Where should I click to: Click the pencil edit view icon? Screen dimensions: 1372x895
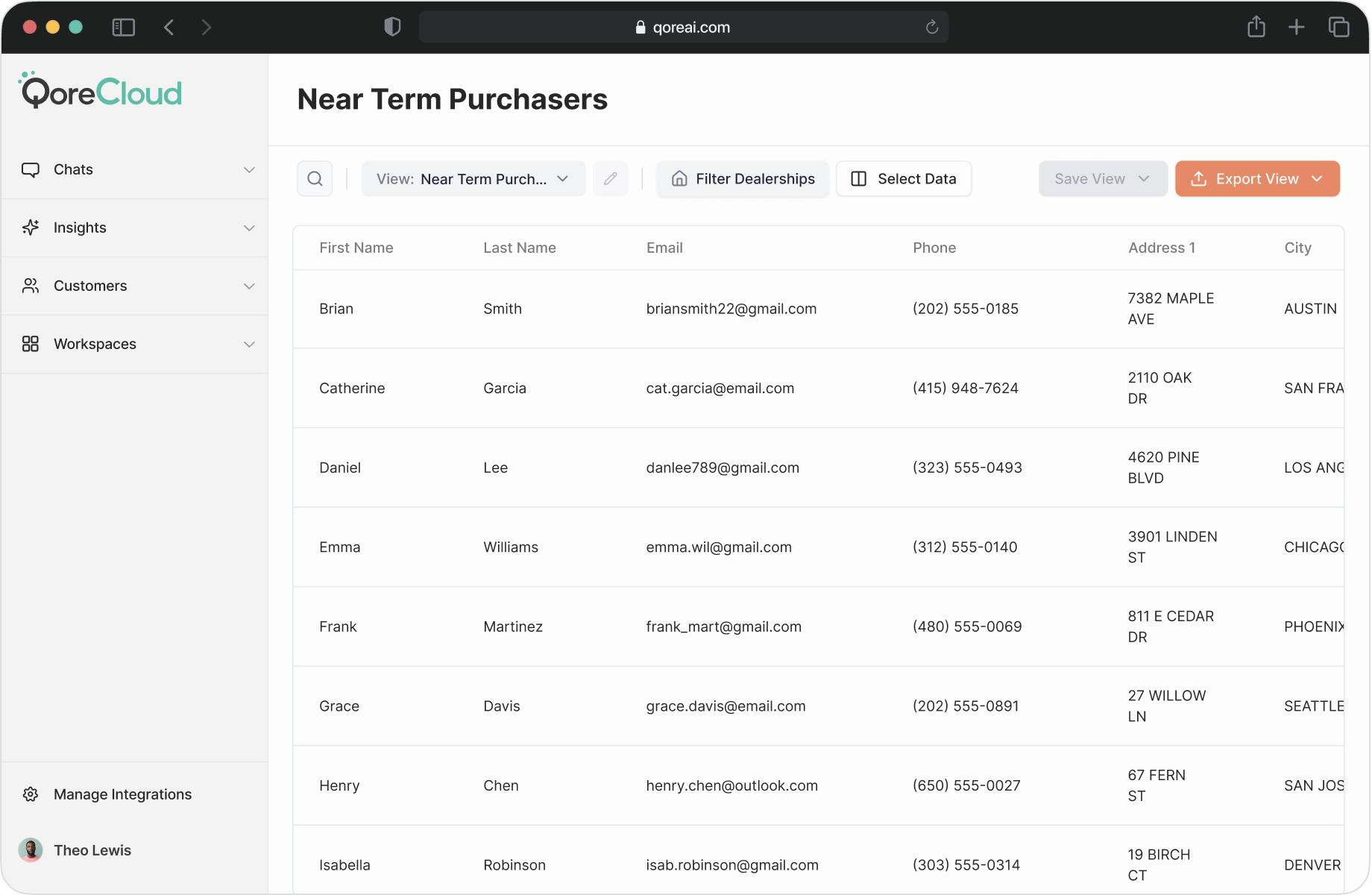[x=610, y=179]
